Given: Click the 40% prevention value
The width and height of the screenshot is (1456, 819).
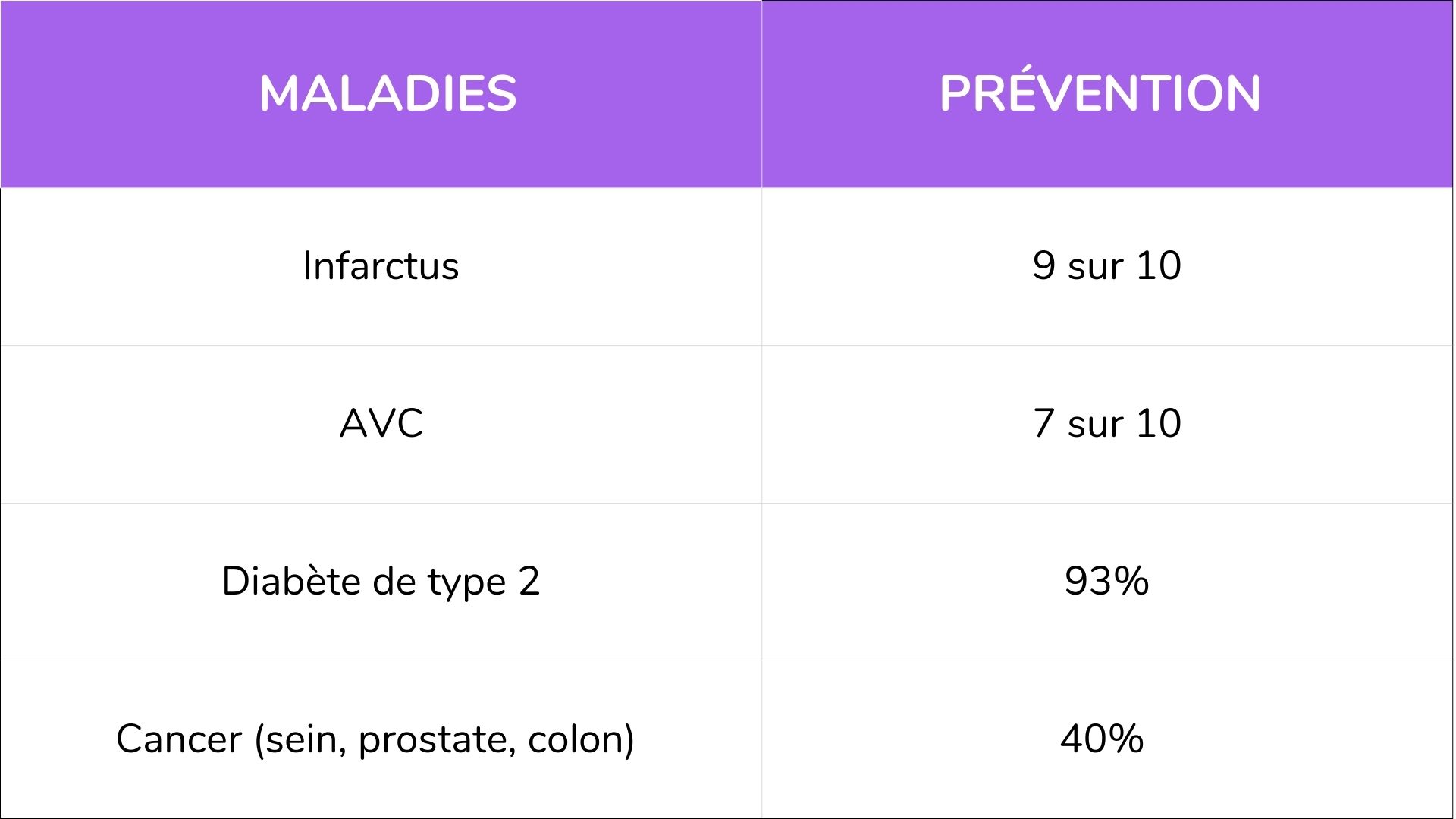Looking at the screenshot, I should 1102,739.
